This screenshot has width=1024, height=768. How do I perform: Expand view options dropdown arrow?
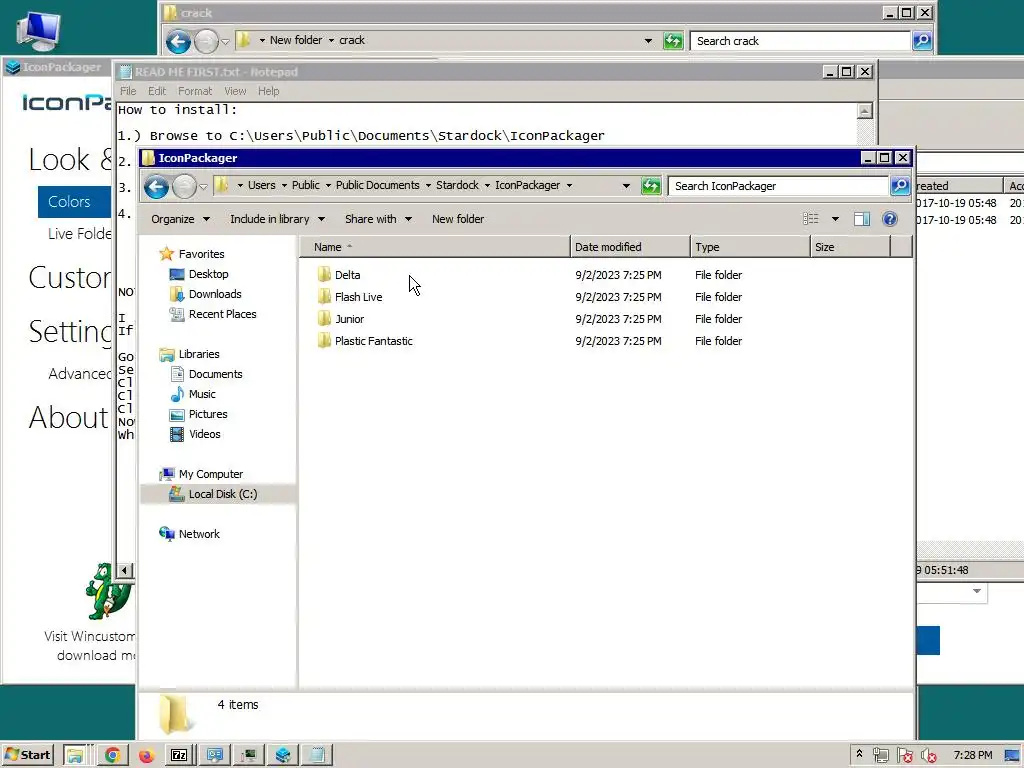tap(835, 219)
